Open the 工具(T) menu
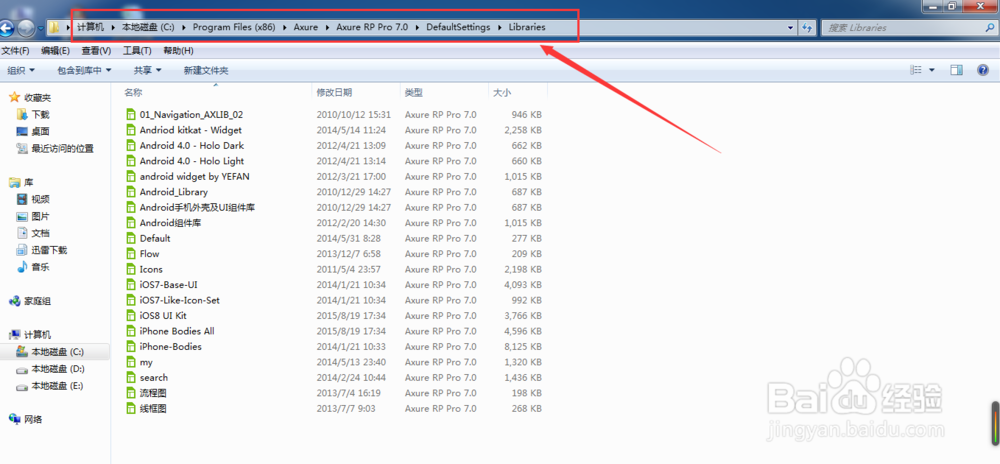 pyautogui.click(x=137, y=51)
